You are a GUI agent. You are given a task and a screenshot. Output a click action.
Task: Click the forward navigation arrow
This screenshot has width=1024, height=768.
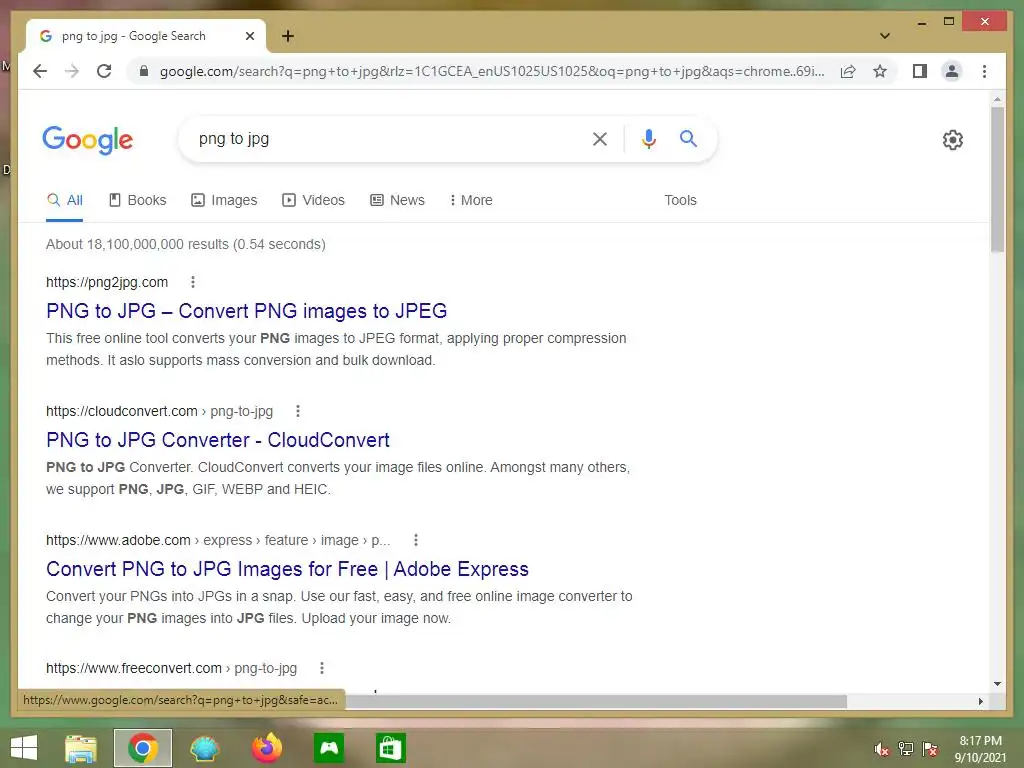point(72,71)
